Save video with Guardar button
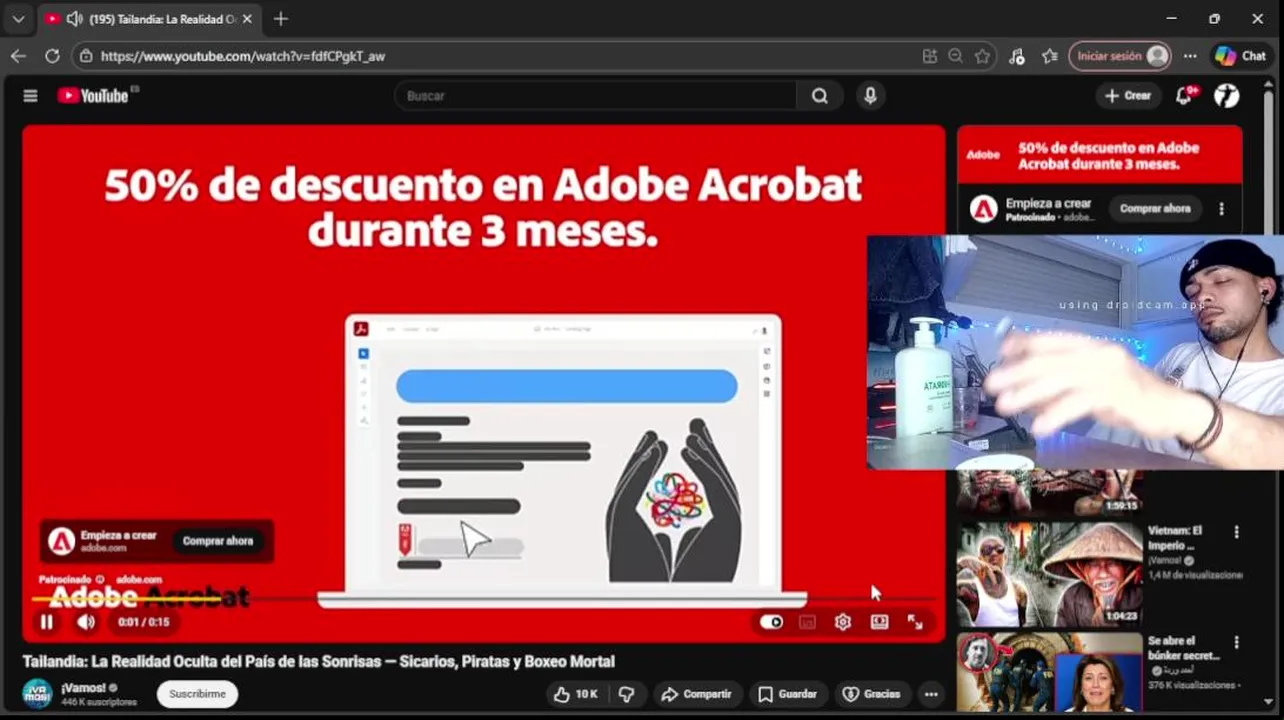Viewport: 1284px width, 720px height. click(788, 694)
